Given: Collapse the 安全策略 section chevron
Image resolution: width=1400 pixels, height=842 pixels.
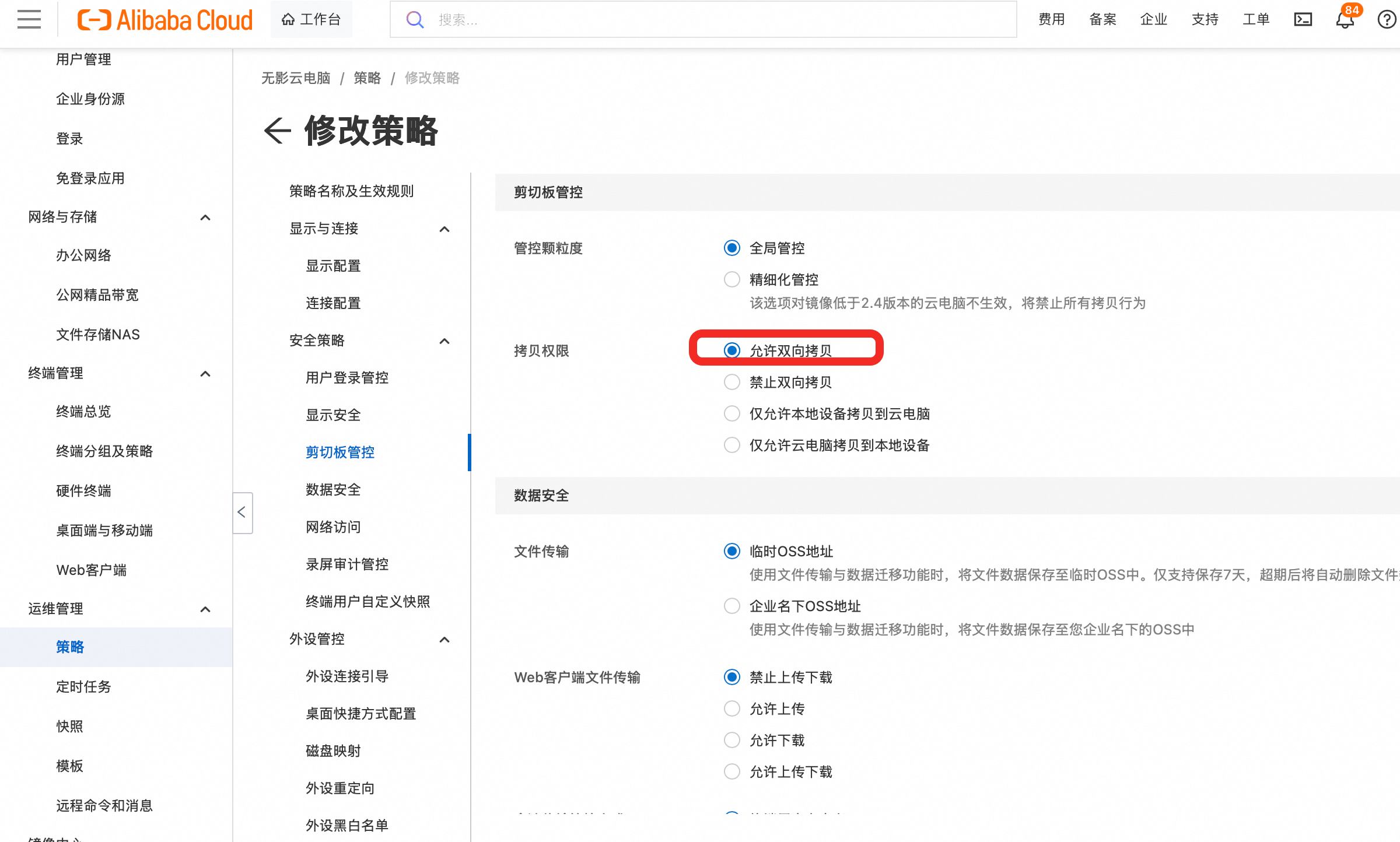Looking at the screenshot, I should coord(444,341).
